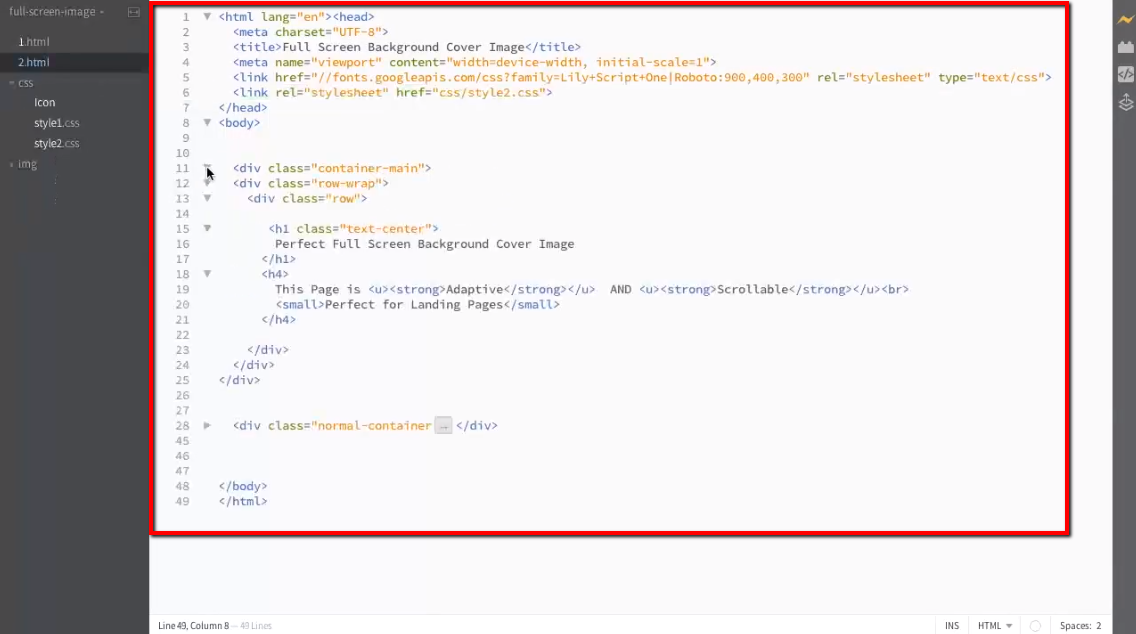
Task: Open style2.css from the sidebar
Action: pyautogui.click(x=55, y=143)
